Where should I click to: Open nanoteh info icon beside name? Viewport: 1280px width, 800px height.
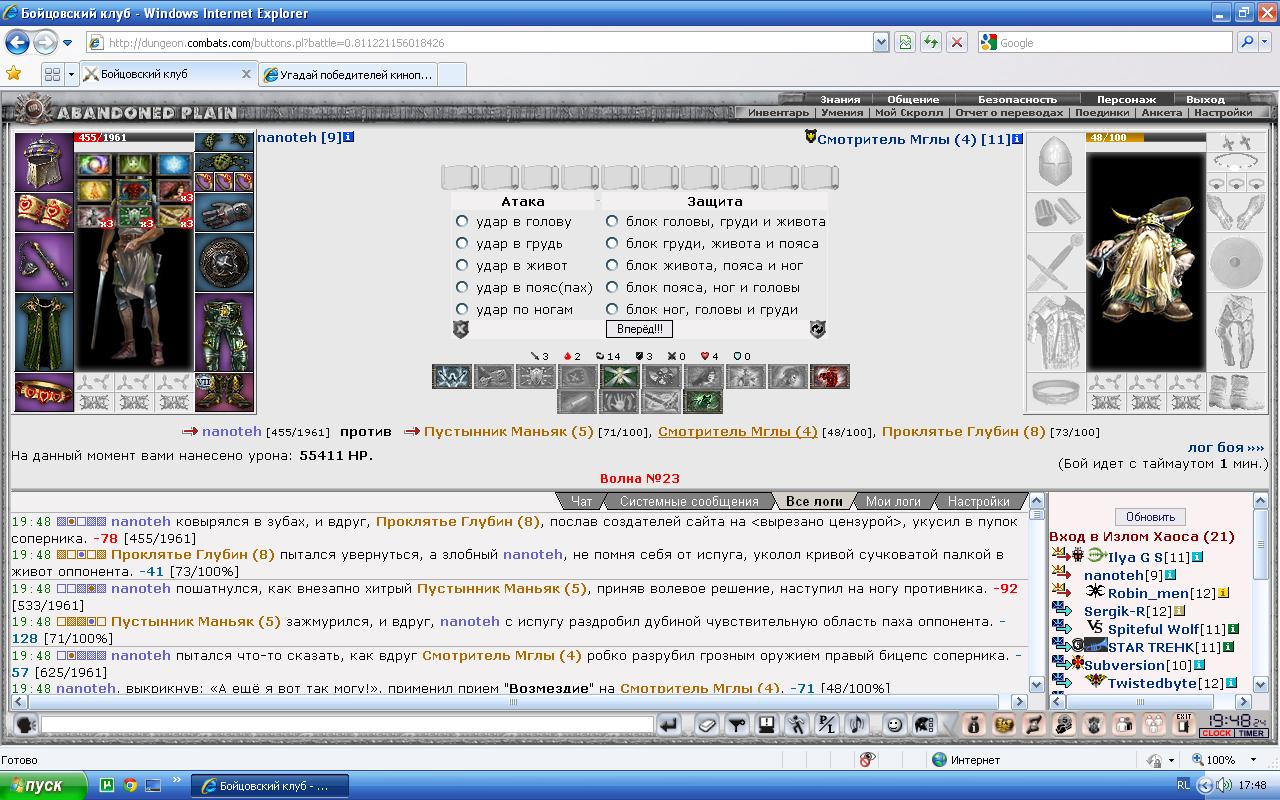(x=348, y=137)
